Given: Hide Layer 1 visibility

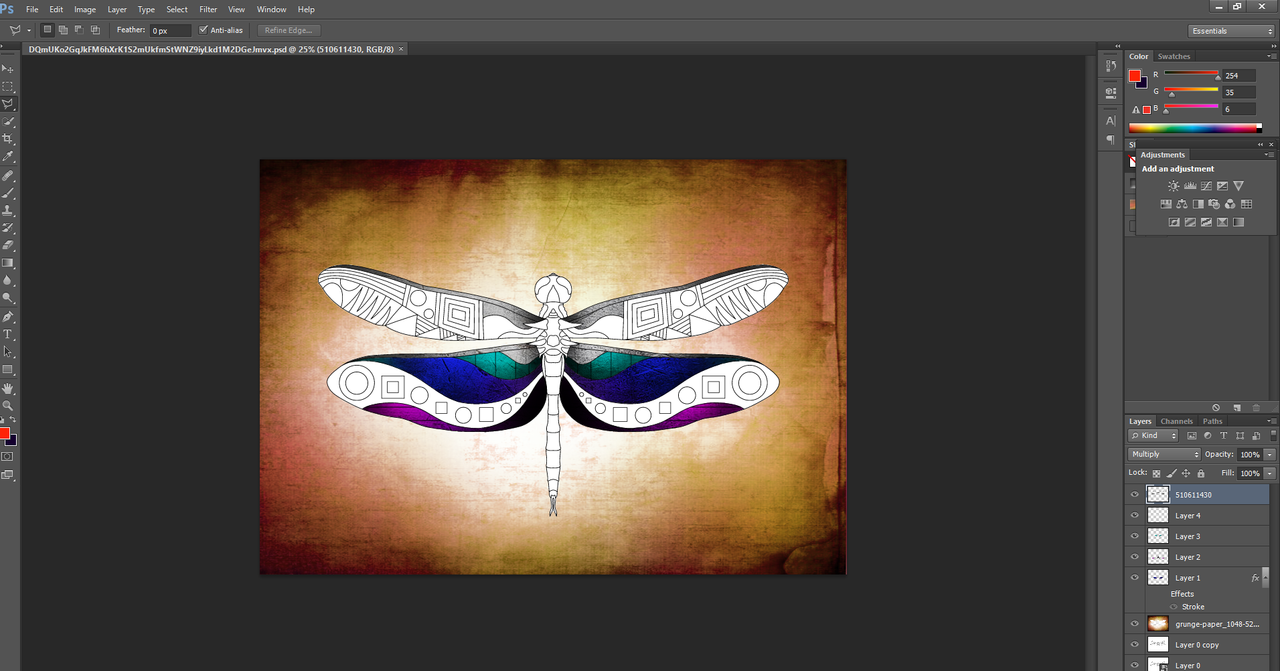Looking at the screenshot, I should [1134, 578].
